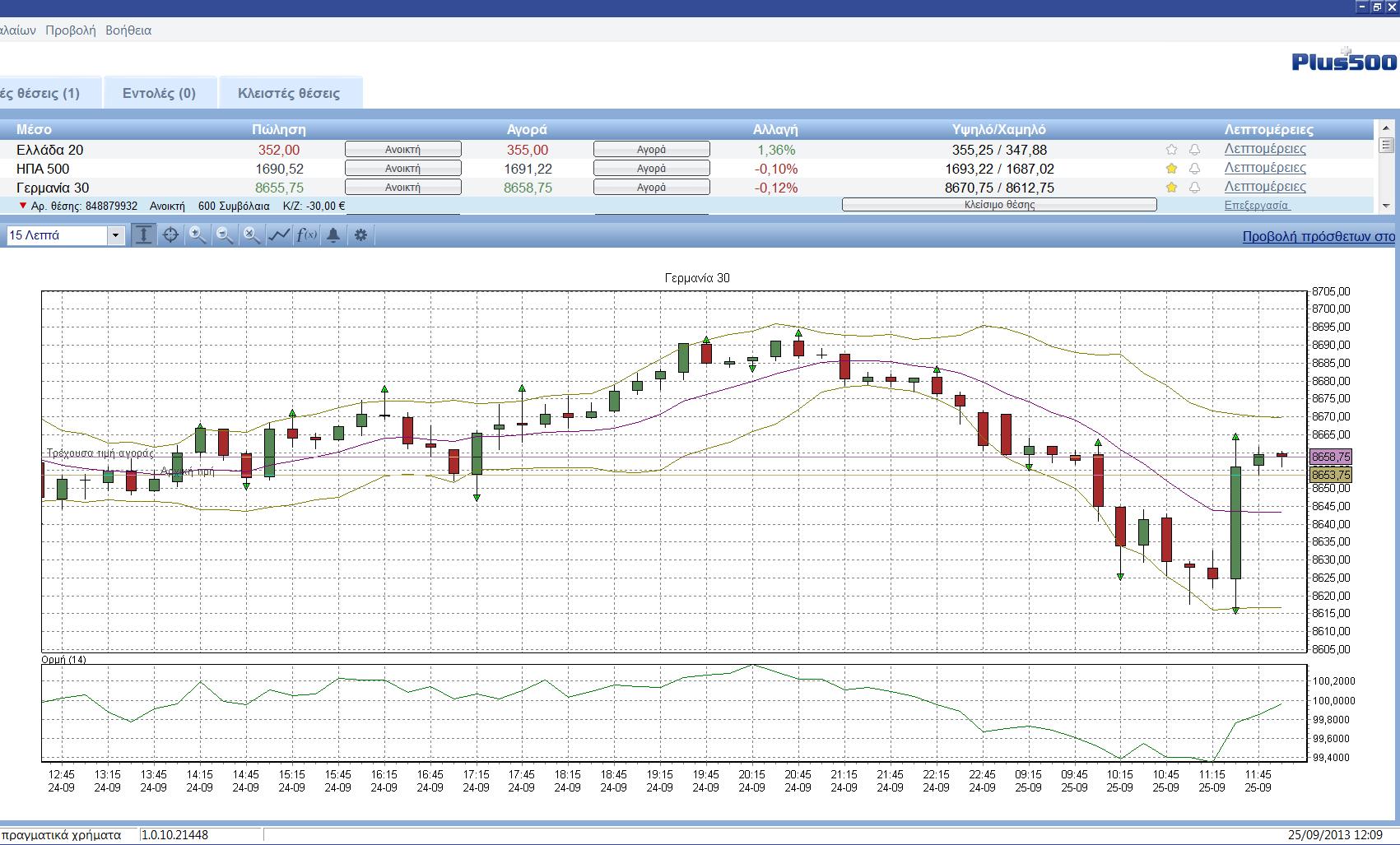Viewport: 1400px width, 845px height.
Task: Zoom out of the chart
Action: tap(225, 235)
